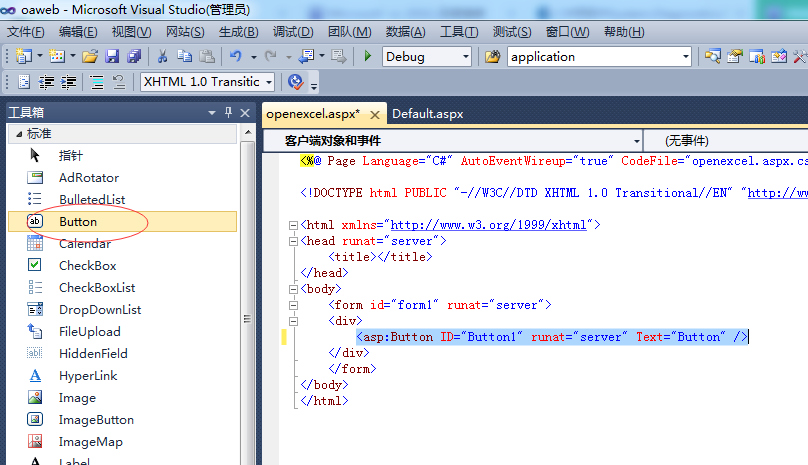Image resolution: width=808 pixels, height=465 pixels.
Task: Close the Toolbox panel
Action: pyautogui.click(x=245, y=112)
